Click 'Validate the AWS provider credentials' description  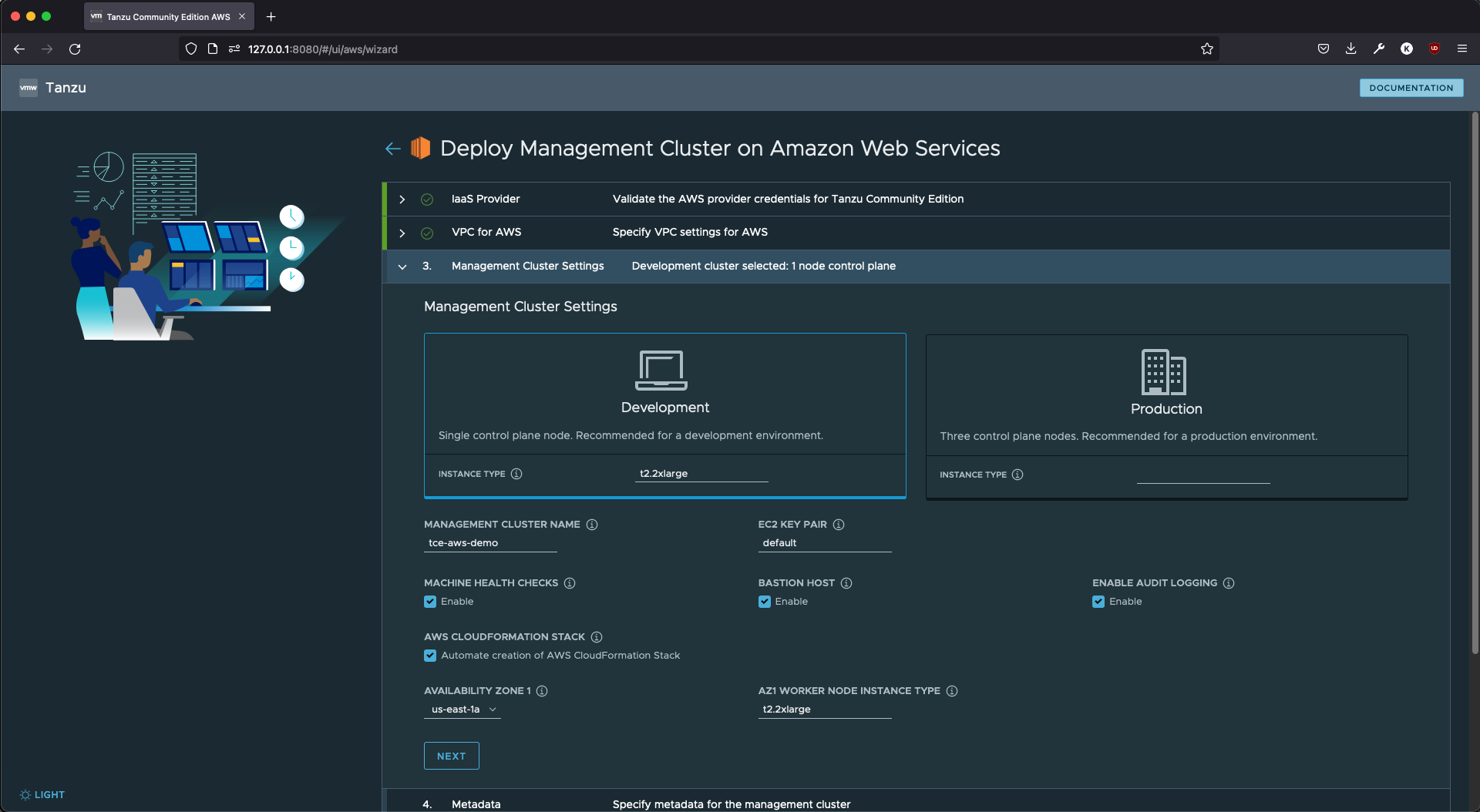(788, 199)
